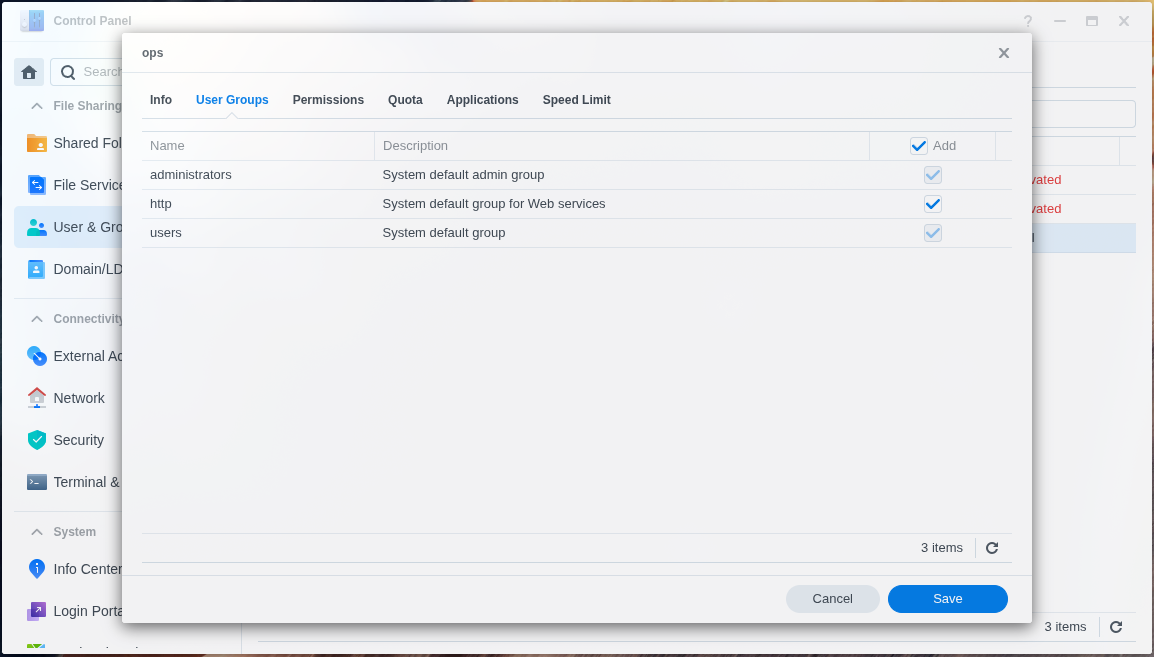The image size is (1154, 657).
Task: Click the users row 'System default group' description
Action: (444, 232)
